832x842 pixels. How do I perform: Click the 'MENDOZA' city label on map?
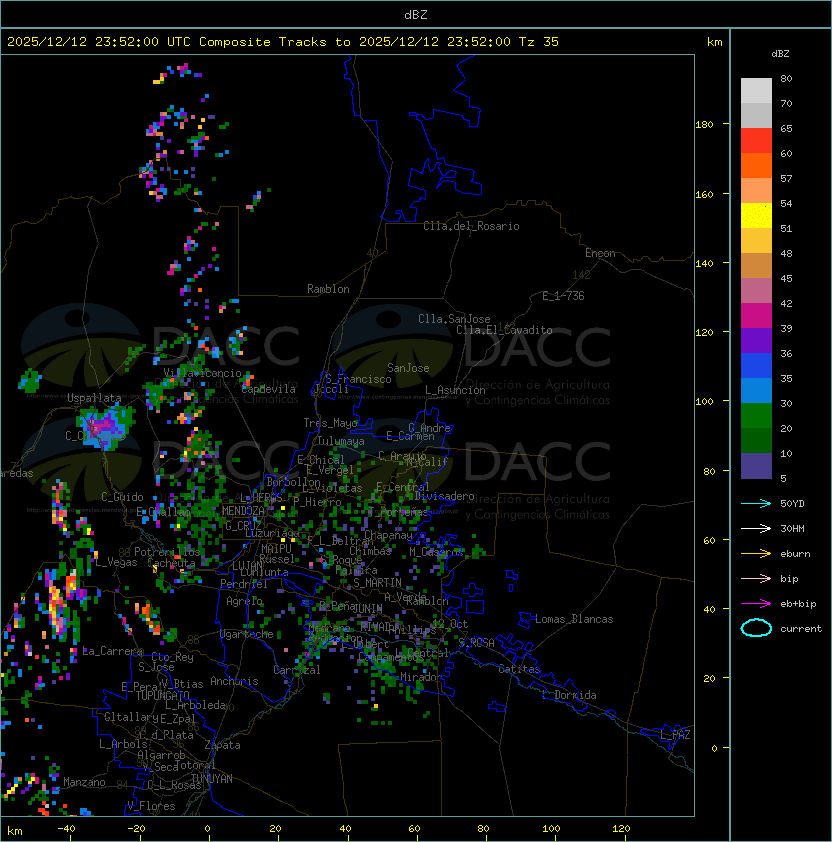click(243, 511)
